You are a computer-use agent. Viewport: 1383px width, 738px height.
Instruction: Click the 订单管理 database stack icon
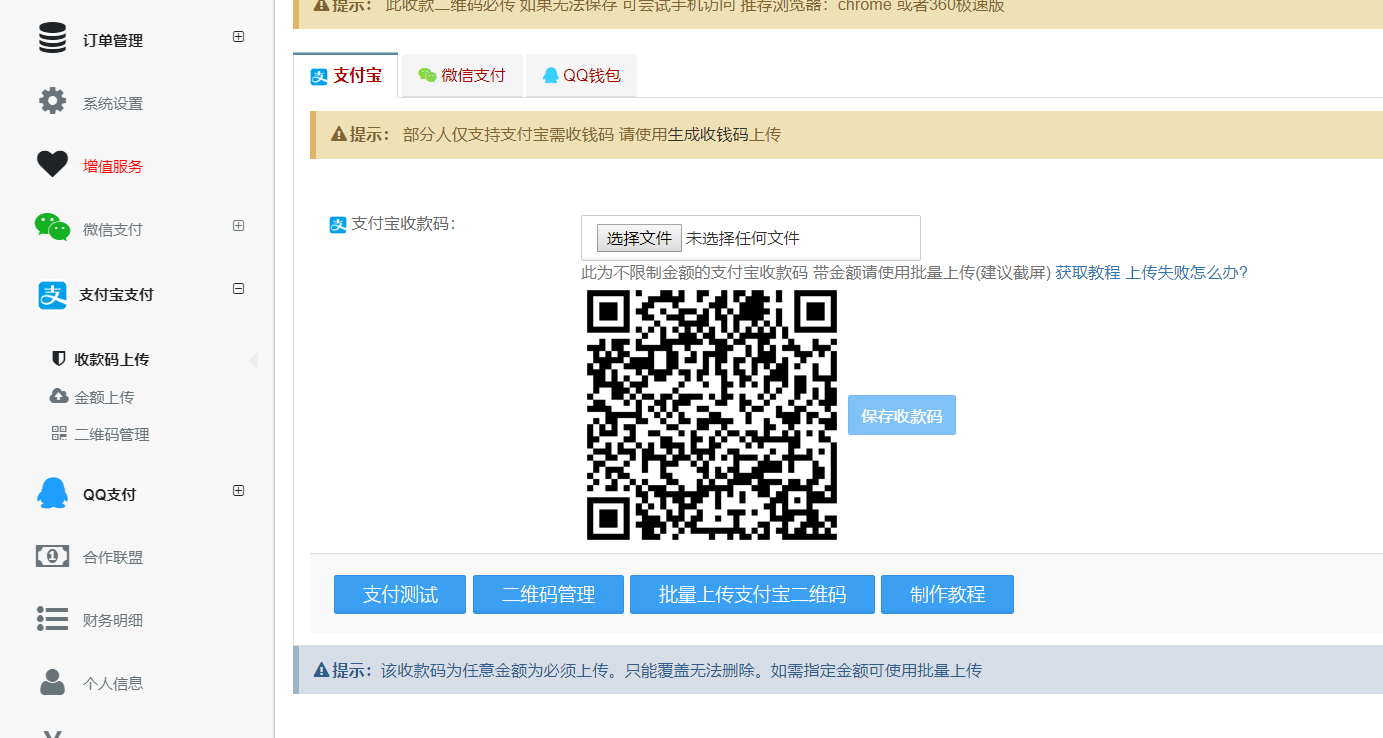(52, 38)
